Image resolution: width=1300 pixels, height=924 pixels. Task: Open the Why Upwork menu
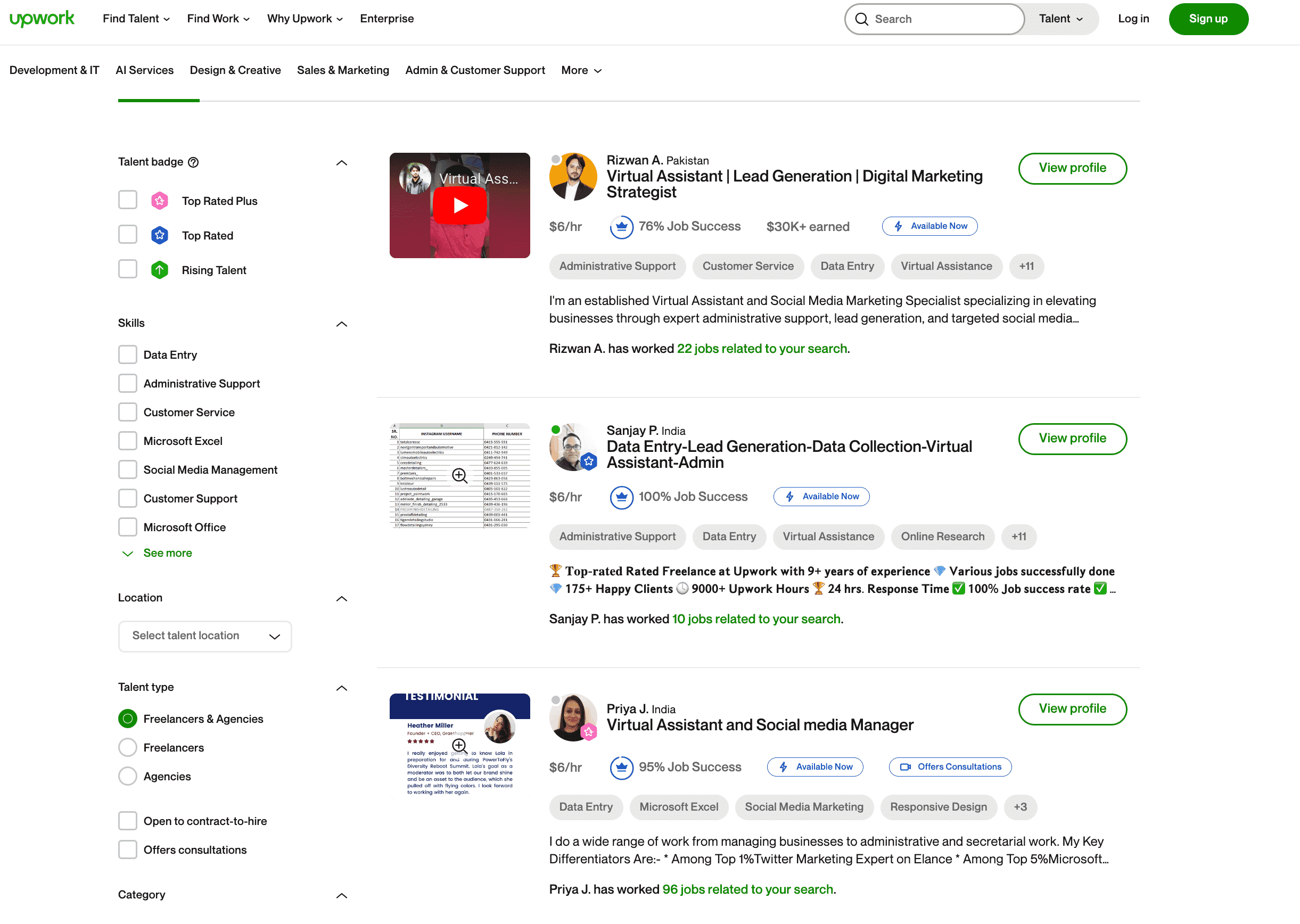click(x=305, y=19)
